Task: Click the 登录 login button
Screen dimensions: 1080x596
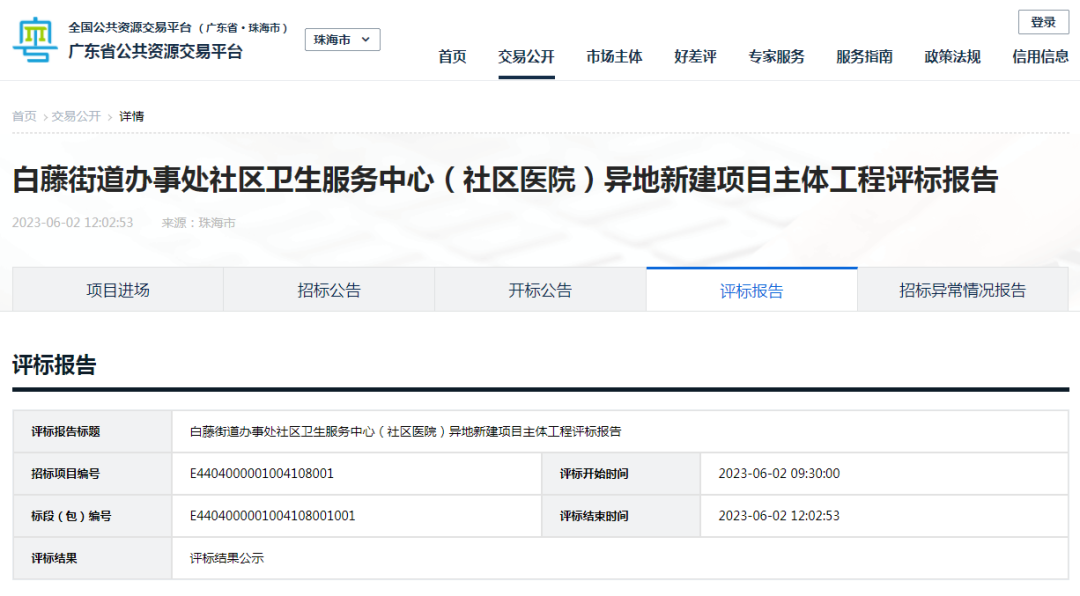Action: (x=1042, y=21)
